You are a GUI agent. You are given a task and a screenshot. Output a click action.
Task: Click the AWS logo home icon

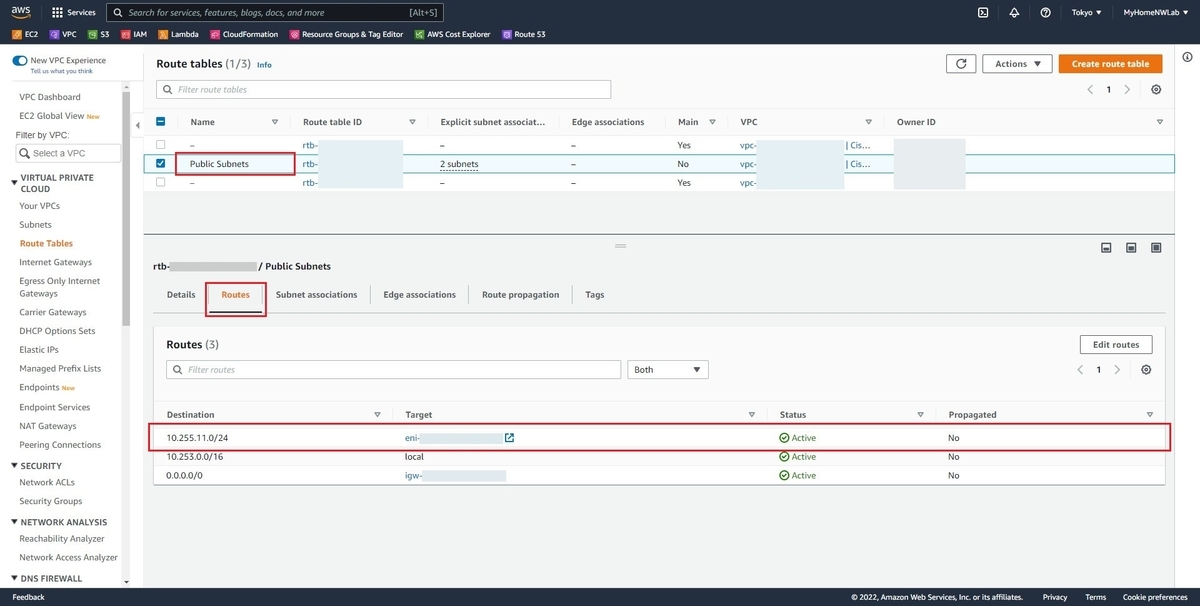coord(22,13)
